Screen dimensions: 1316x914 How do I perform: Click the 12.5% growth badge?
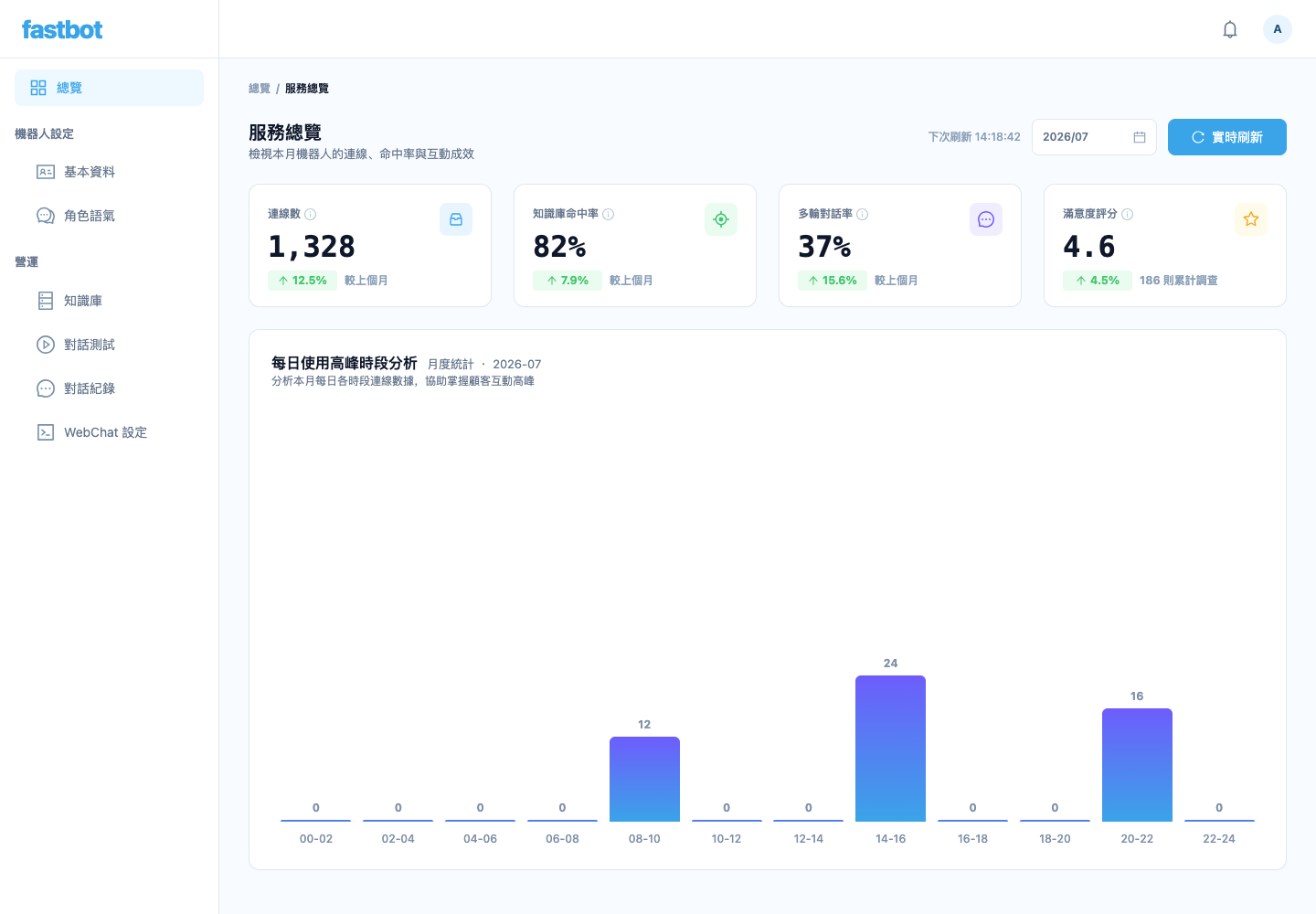[302, 281]
